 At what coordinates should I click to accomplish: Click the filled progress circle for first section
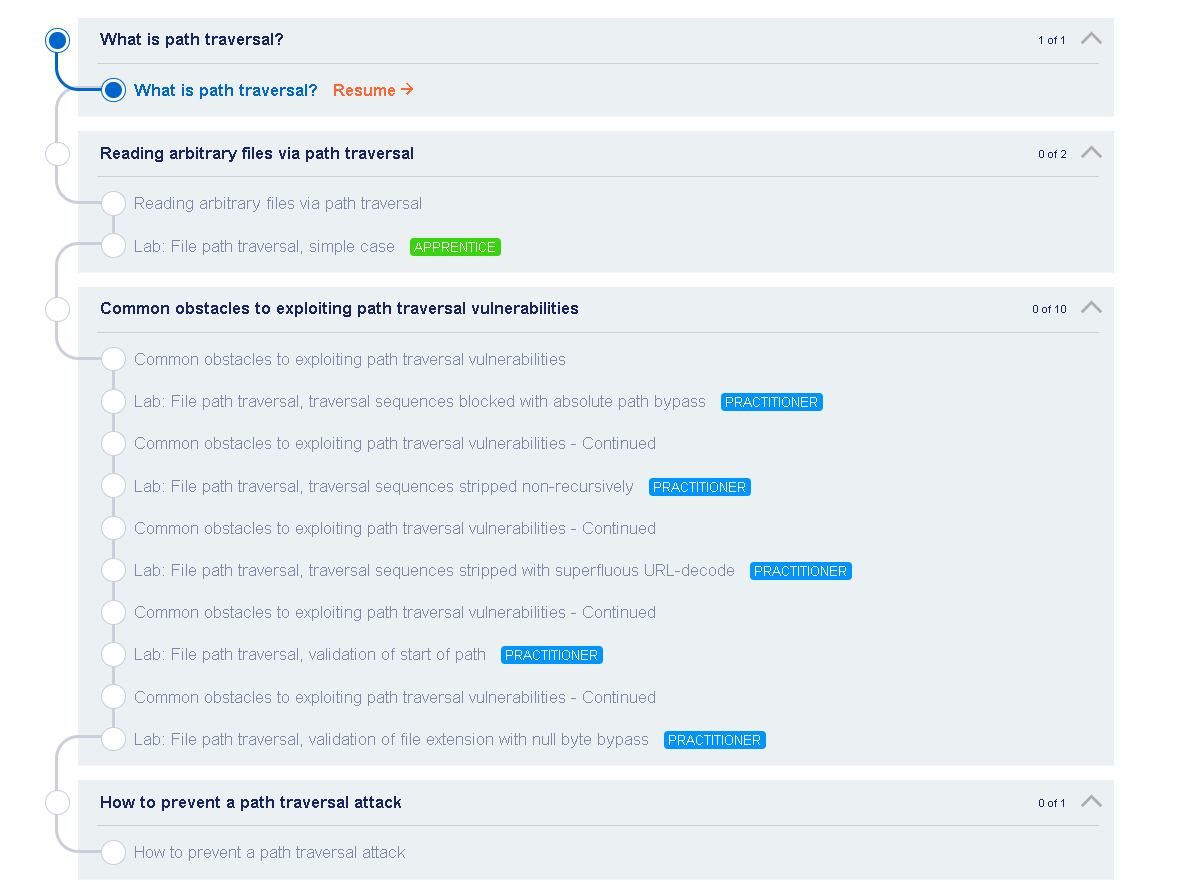click(58, 40)
